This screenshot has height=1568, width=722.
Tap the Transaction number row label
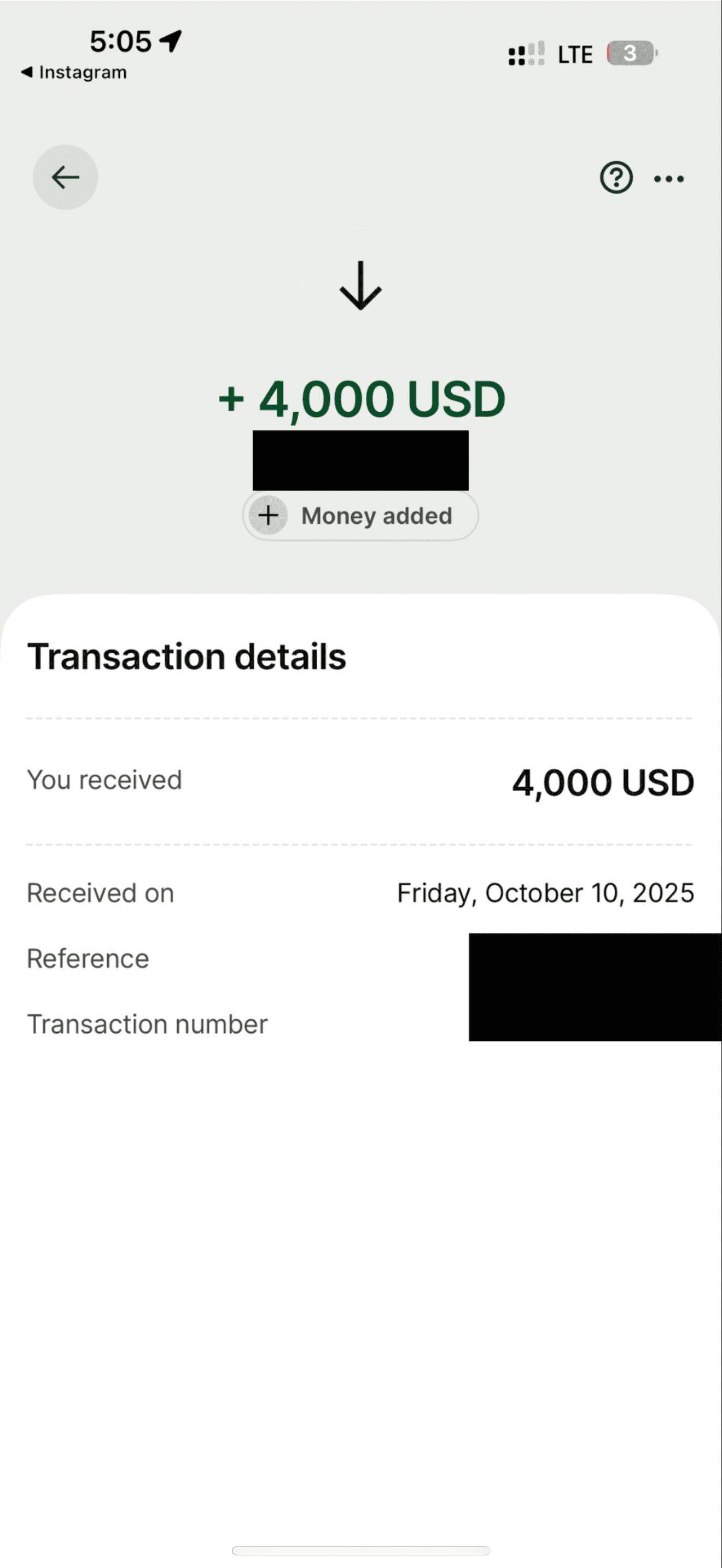click(147, 1025)
